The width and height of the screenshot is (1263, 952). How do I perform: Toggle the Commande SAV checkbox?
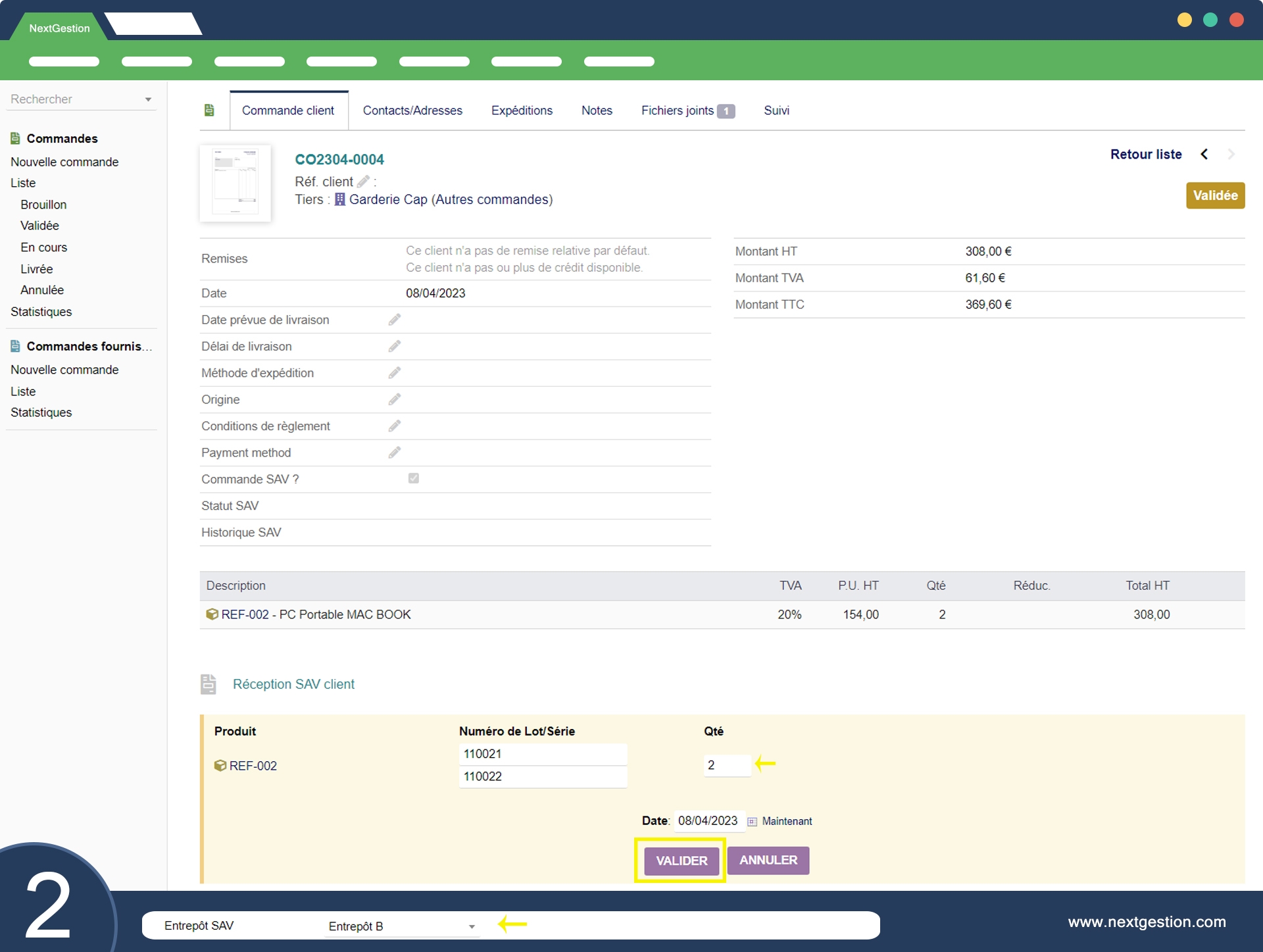(x=413, y=478)
